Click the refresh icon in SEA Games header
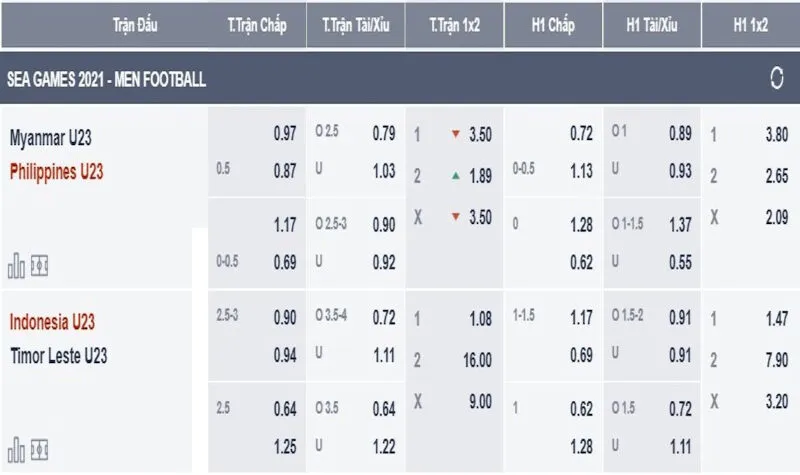Image resolution: width=800 pixels, height=475 pixels. pyautogui.click(x=776, y=78)
